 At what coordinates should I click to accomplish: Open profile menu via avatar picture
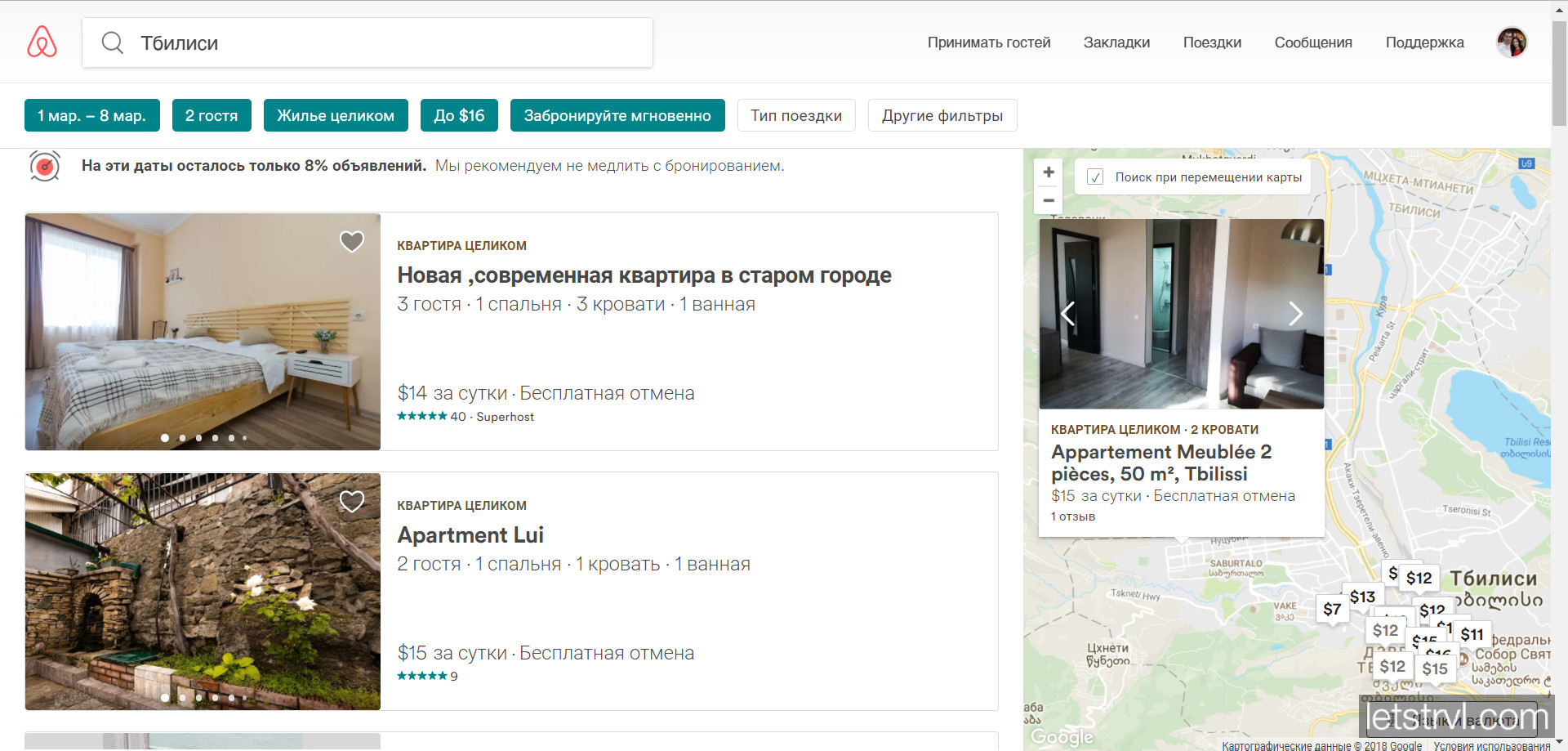(1512, 42)
